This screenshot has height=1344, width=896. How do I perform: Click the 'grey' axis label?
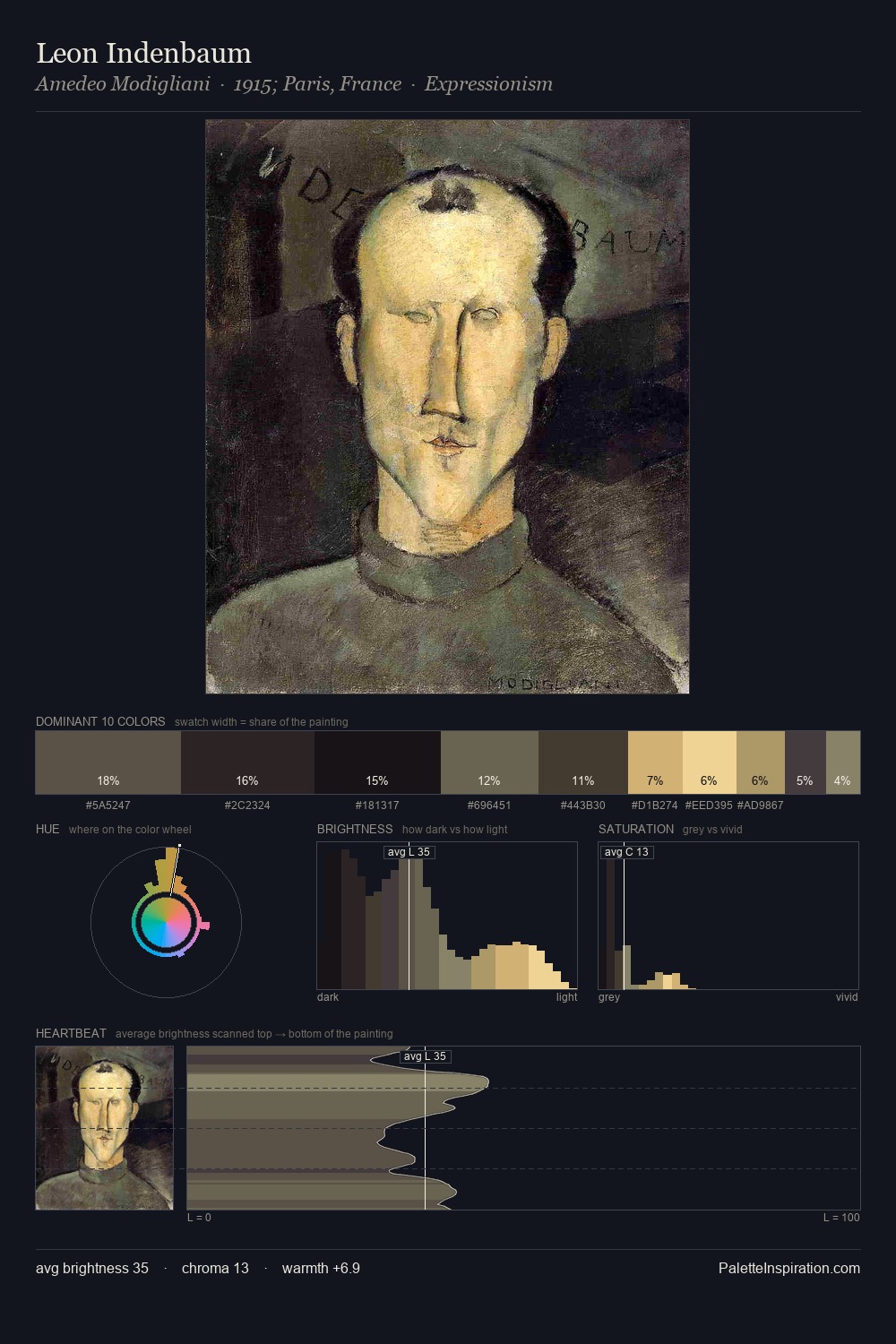(x=609, y=997)
